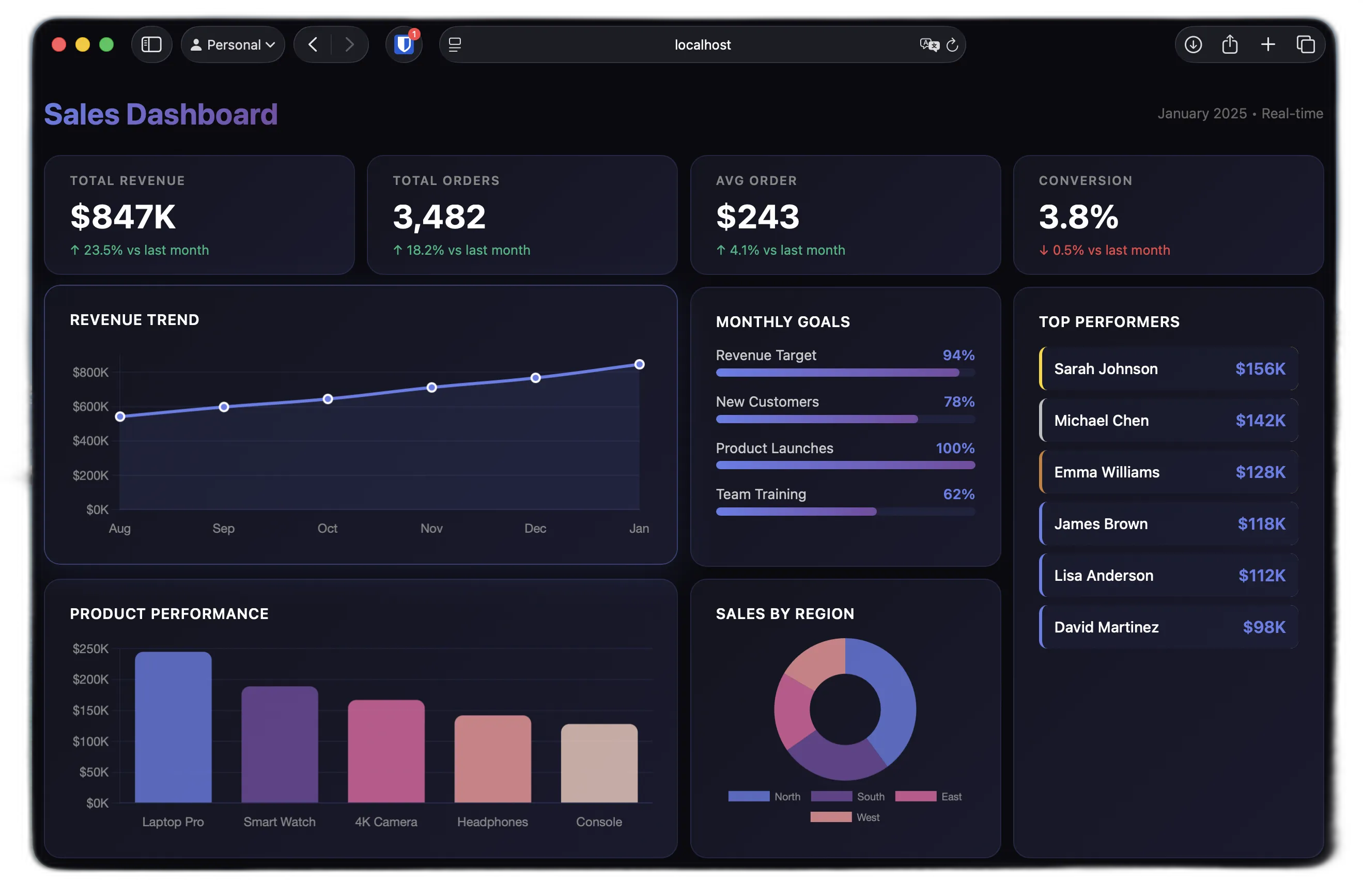The image size is (1363, 896).
Task: Show the tab overview
Action: coord(1305,44)
